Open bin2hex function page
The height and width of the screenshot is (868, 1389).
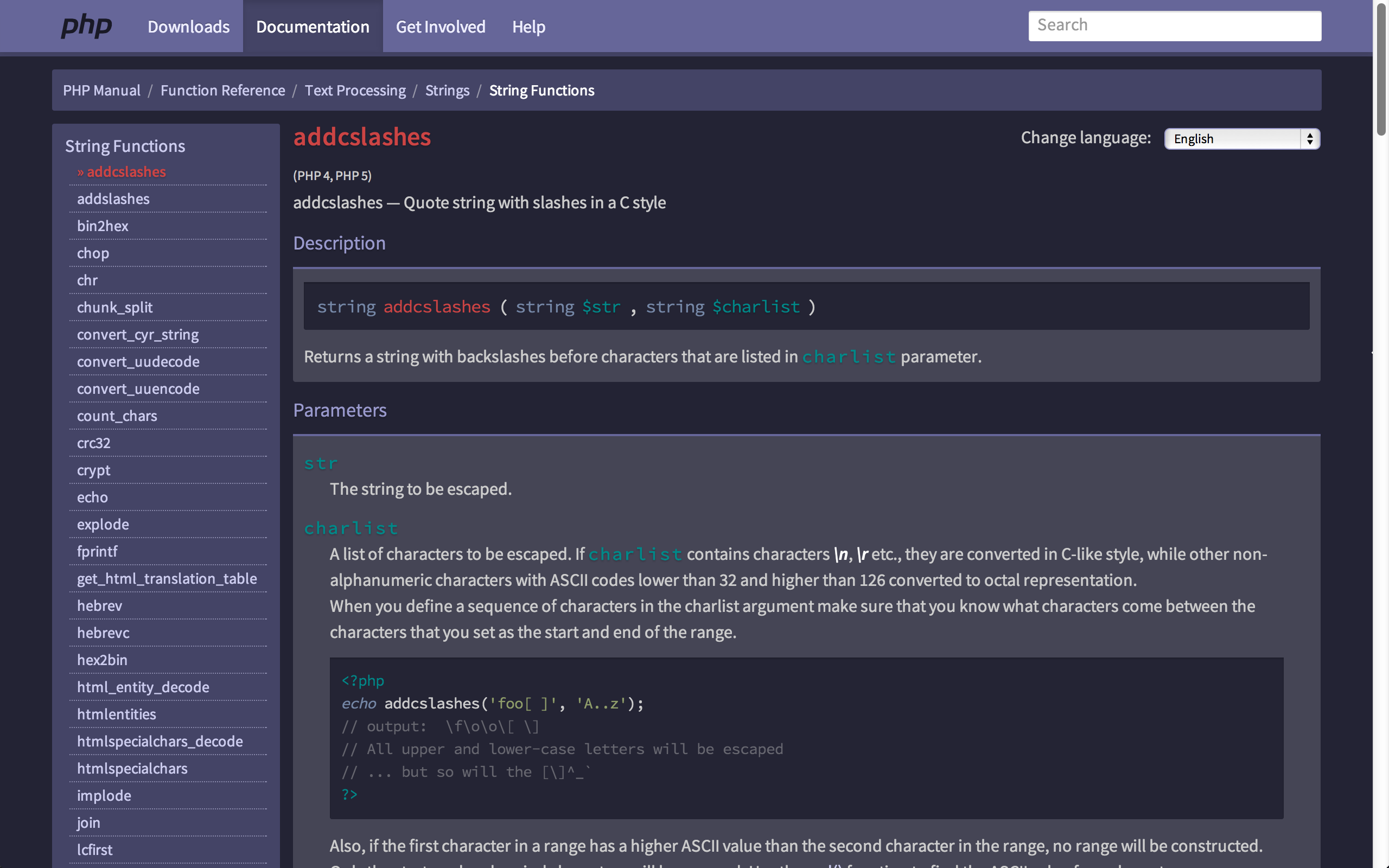tap(103, 226)
